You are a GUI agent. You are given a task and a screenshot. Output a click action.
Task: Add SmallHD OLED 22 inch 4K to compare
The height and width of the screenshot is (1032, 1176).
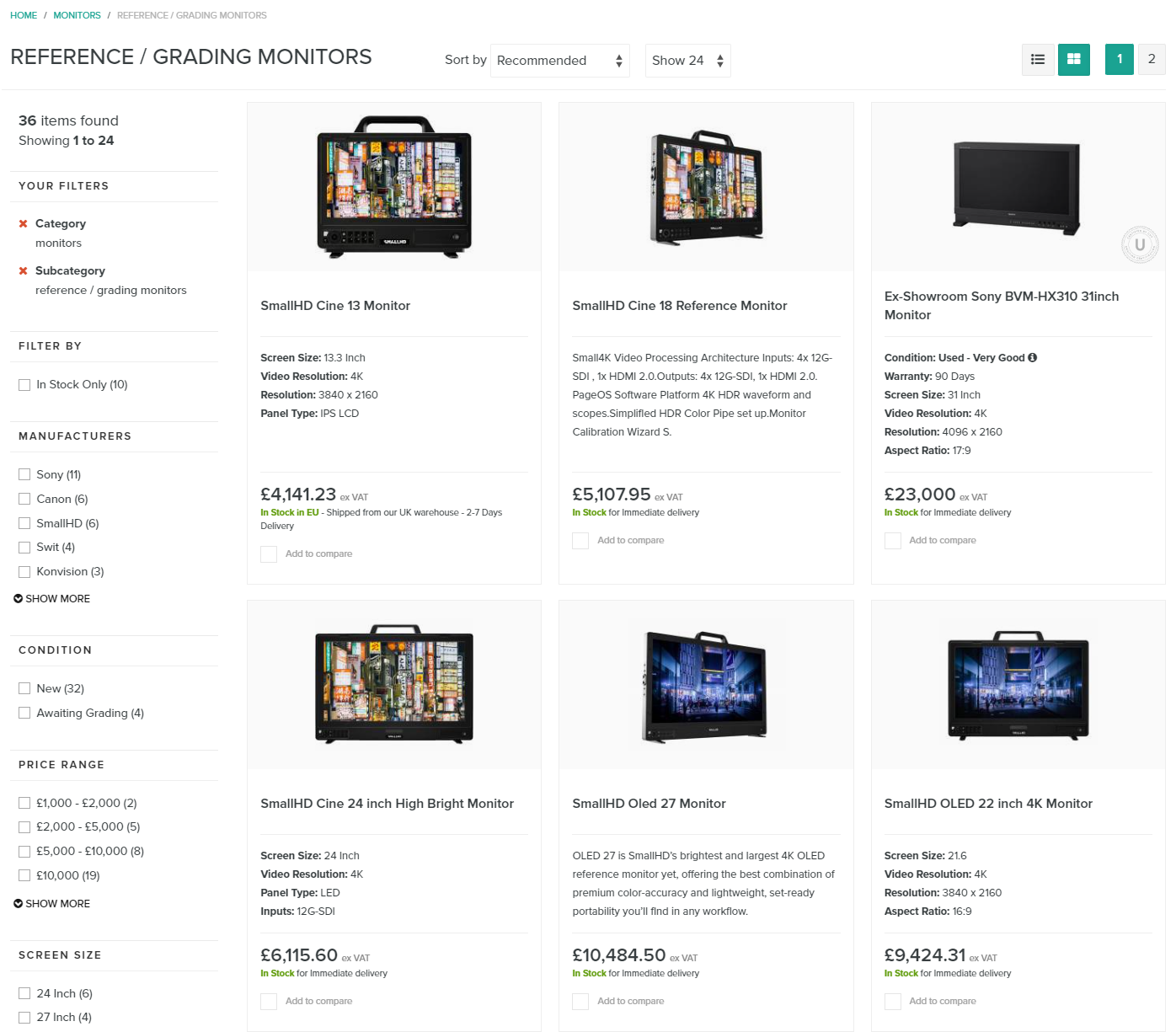[893, 1002]
